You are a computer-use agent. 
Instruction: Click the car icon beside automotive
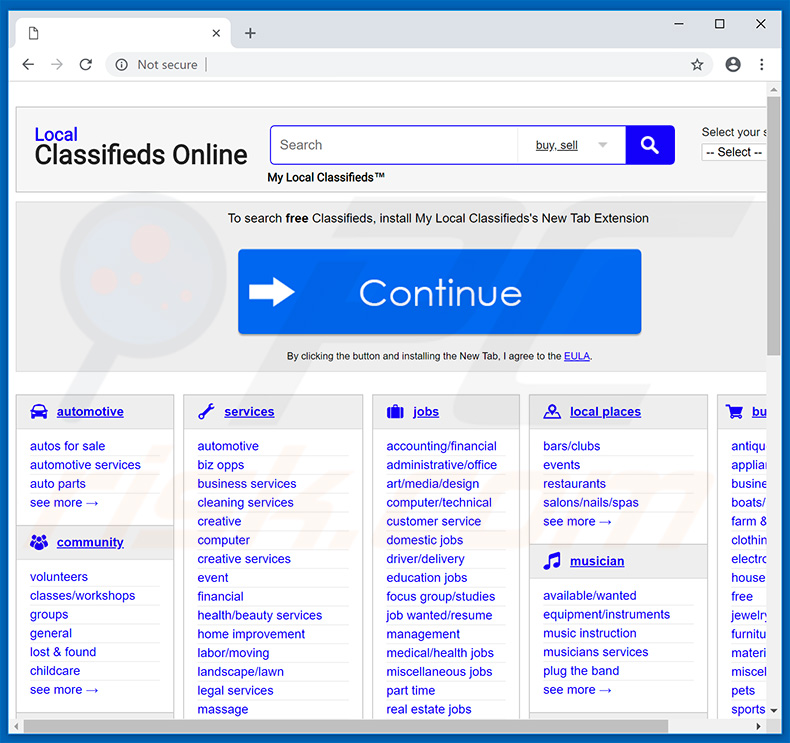pos(39,412)
